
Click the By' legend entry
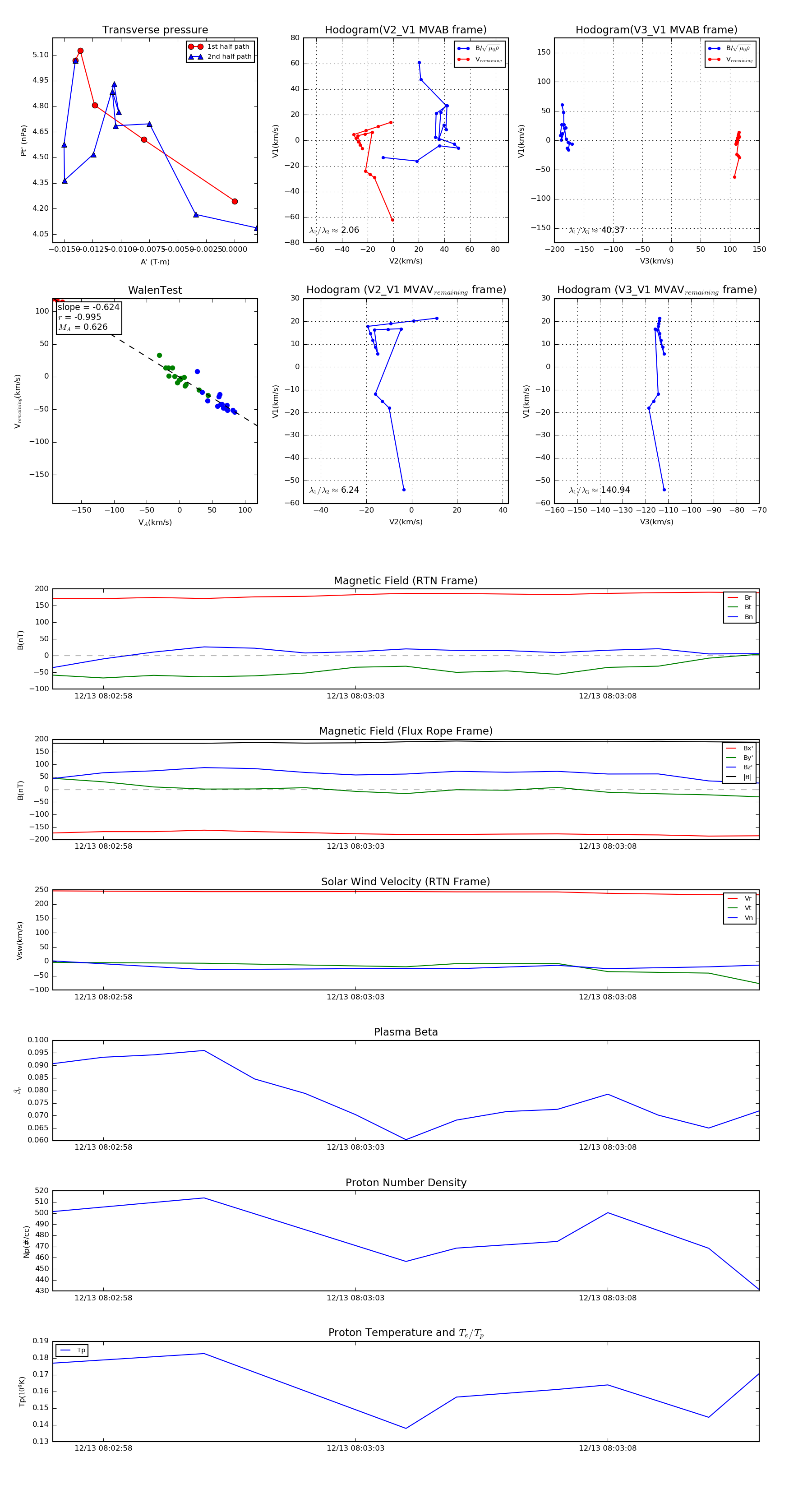740,758
